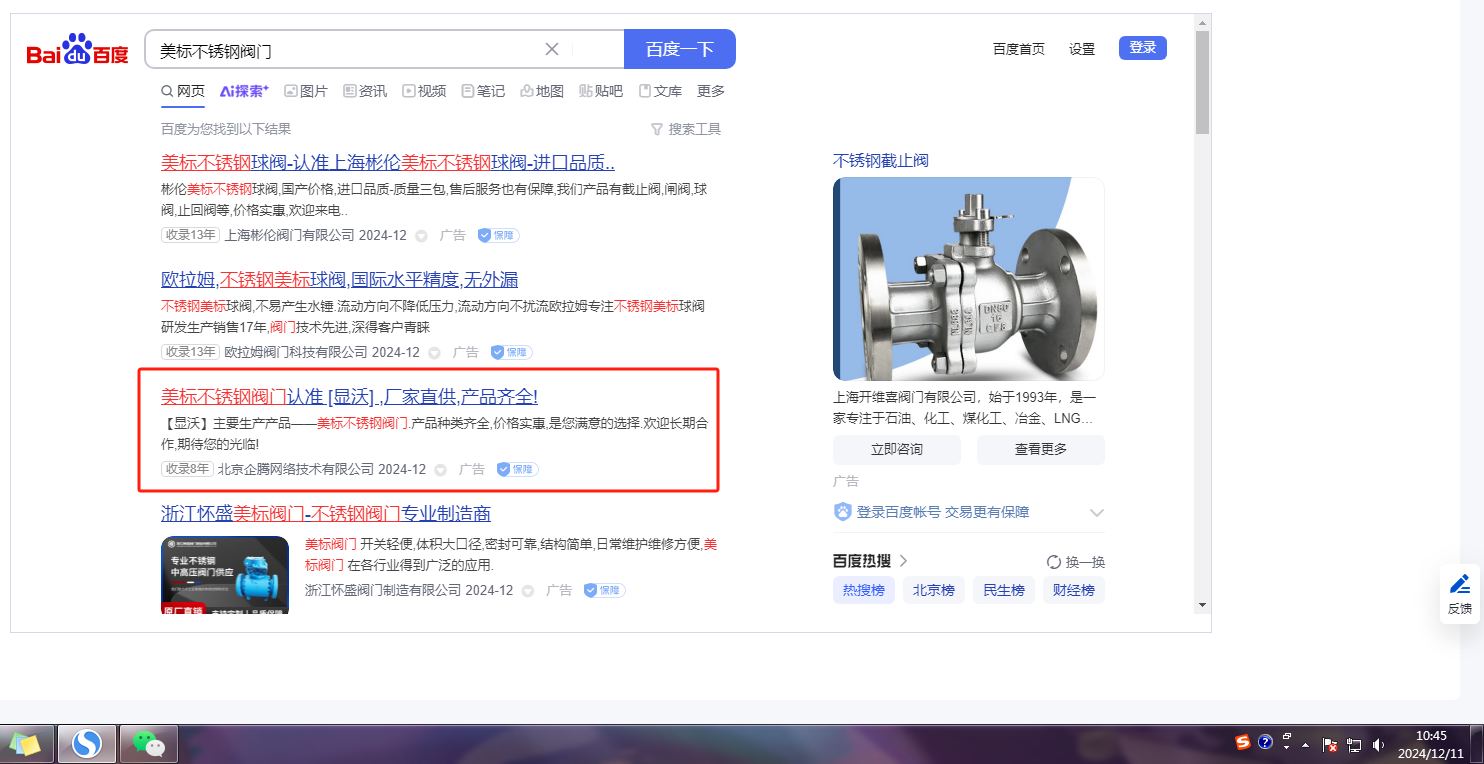The image size is (1484, 764).
Task: Open the 反馈 feedback widget
Action: [x=1460, y=594]
